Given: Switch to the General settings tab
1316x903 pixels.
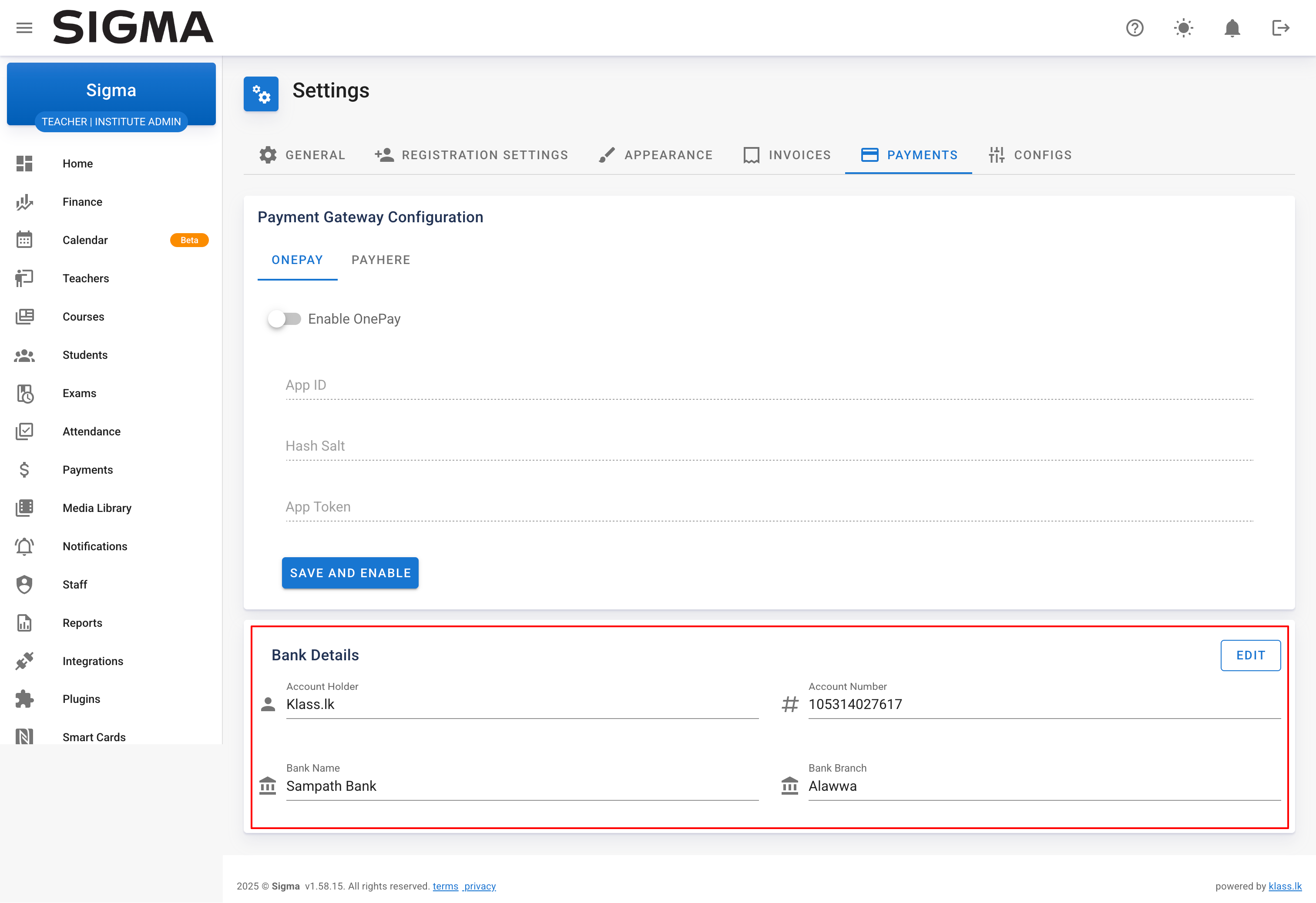Looking at the screenshot, I should pos(302,155).
